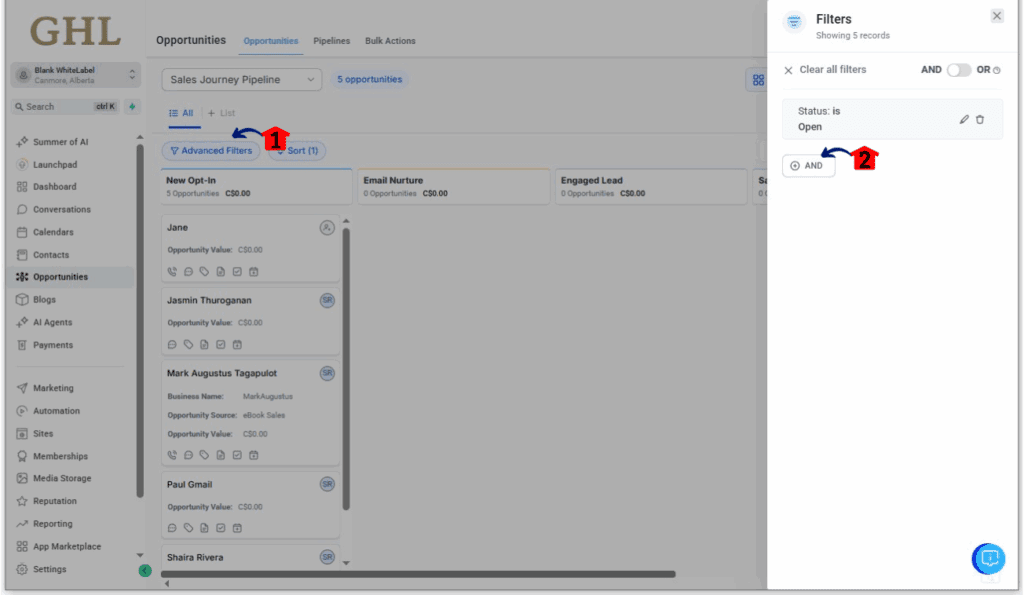Switch to the Bulk Actions tab
This screenshot has height=595, width=1024.
(x=390, y=40)
